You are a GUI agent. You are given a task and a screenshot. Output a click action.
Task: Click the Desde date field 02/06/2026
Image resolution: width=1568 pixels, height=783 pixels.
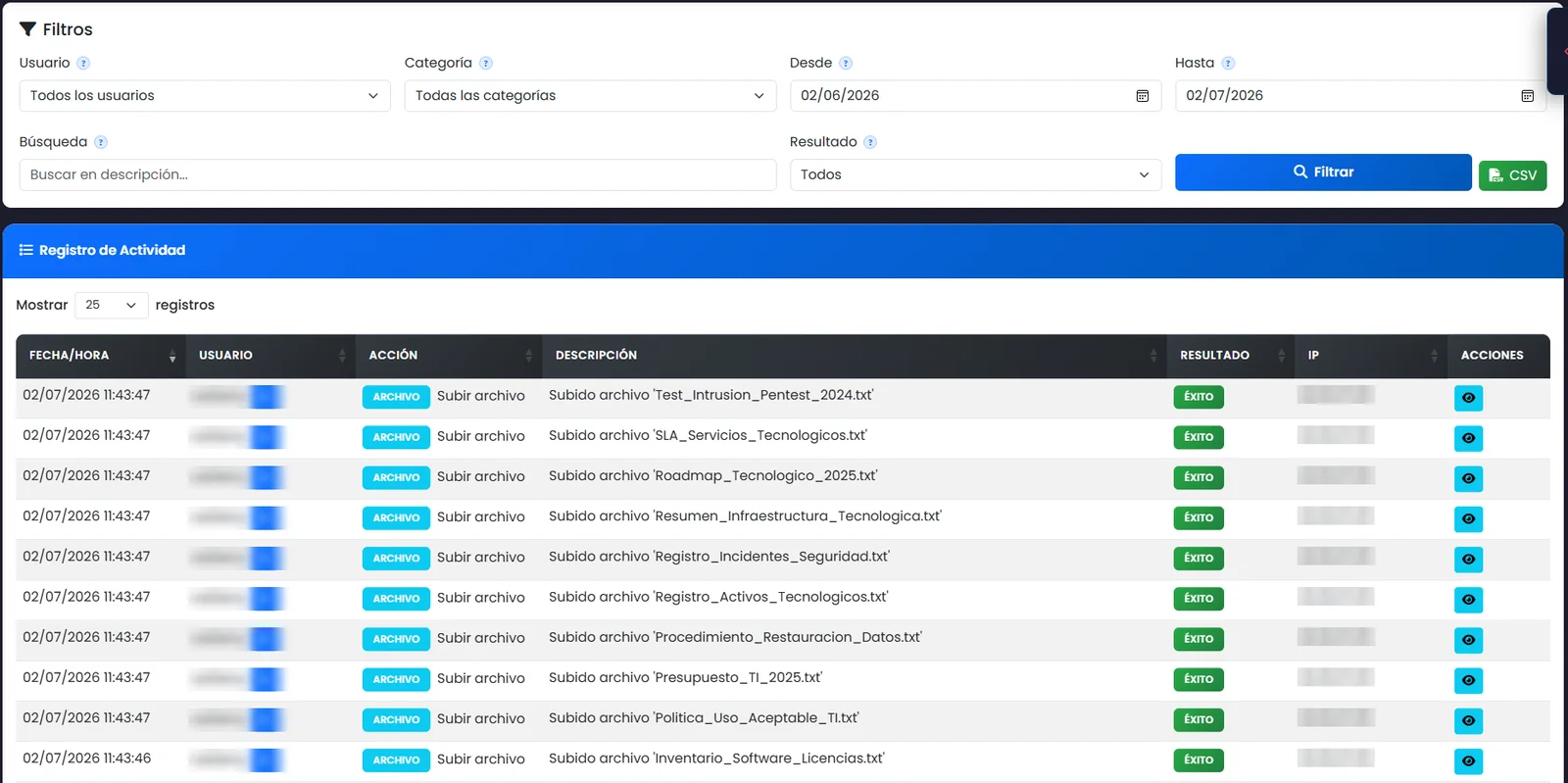[x=975, y=96]
